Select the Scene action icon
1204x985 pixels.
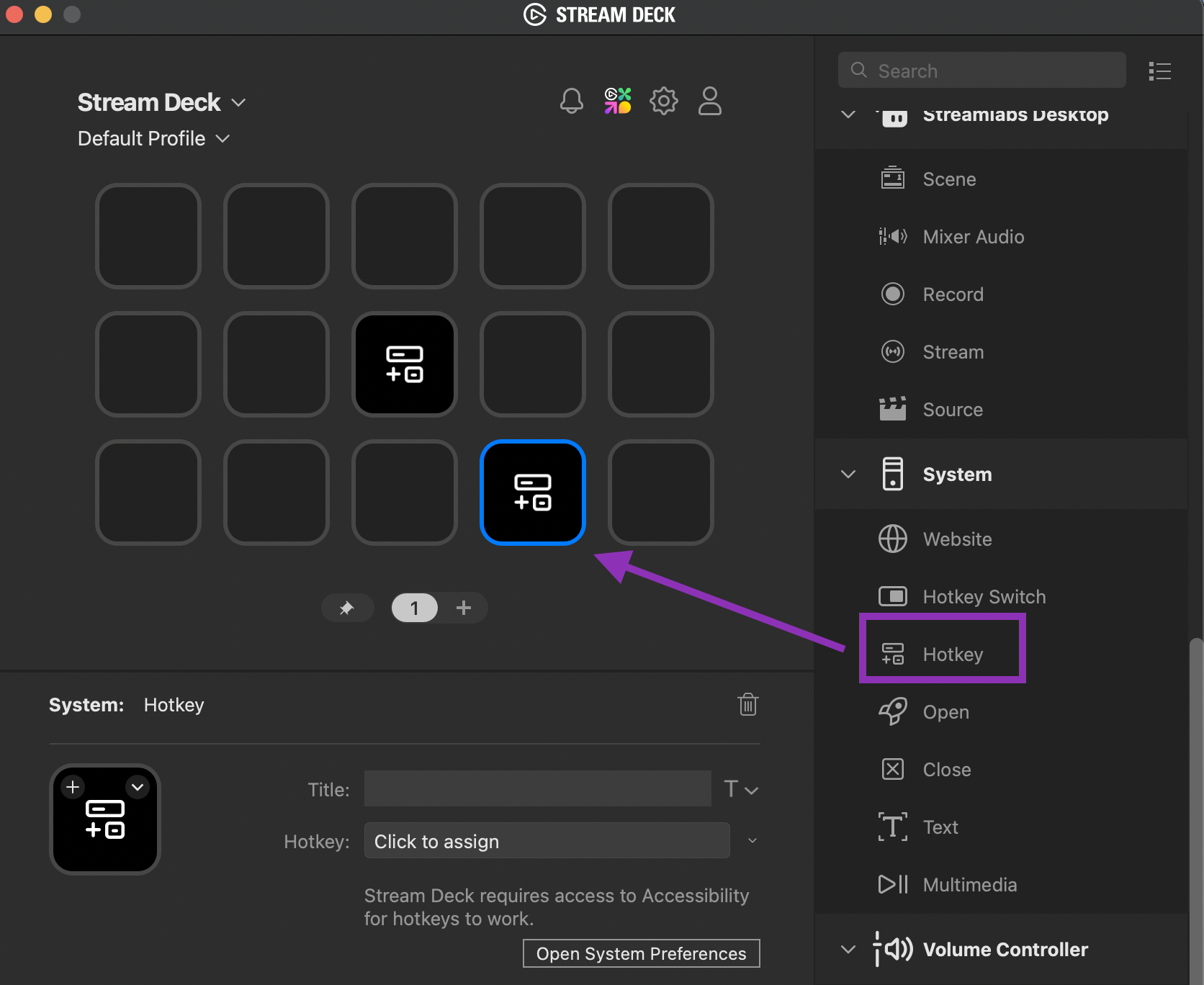(893, 178)
